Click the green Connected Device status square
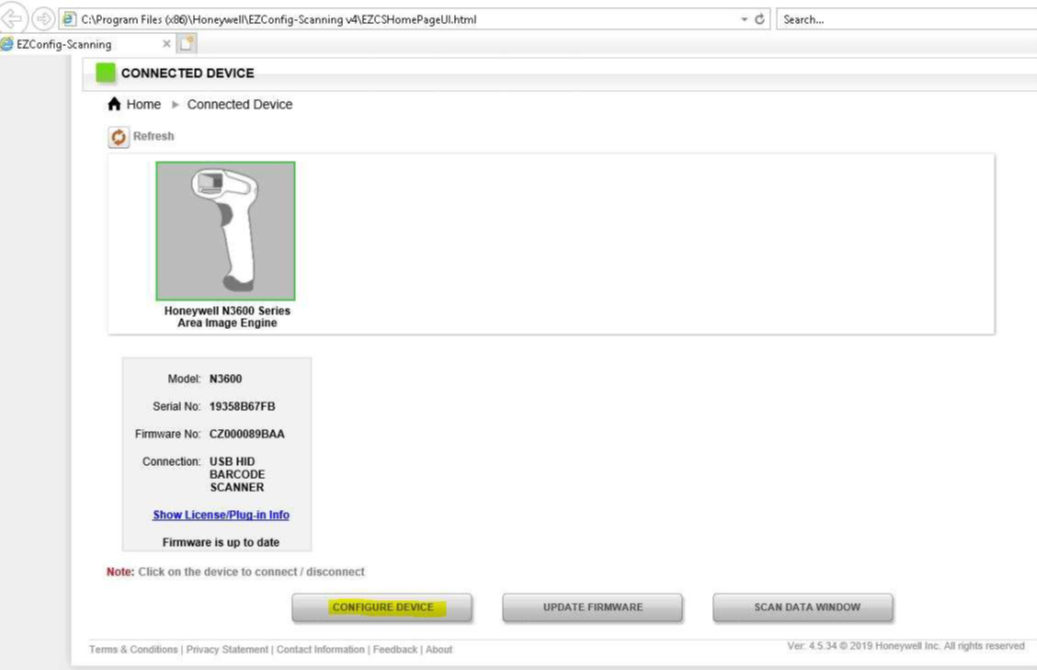The image size is (1037, 670). point(105,73)
